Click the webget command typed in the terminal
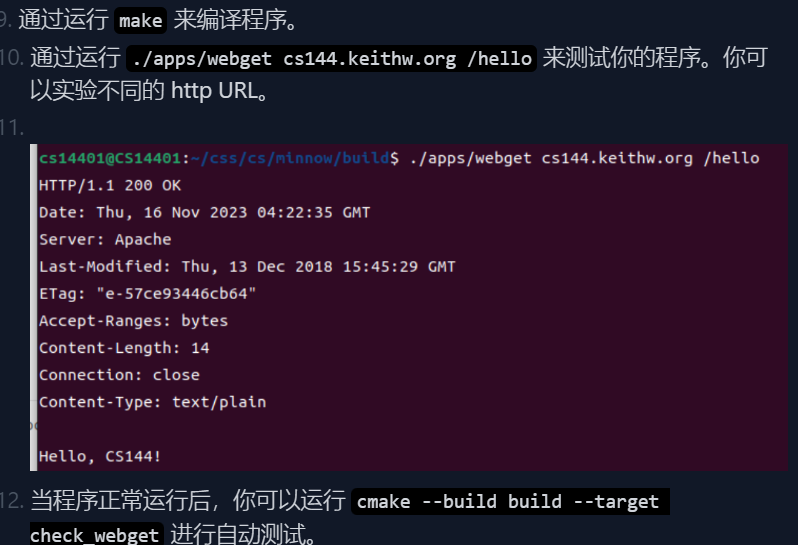 tap(584, 158)
